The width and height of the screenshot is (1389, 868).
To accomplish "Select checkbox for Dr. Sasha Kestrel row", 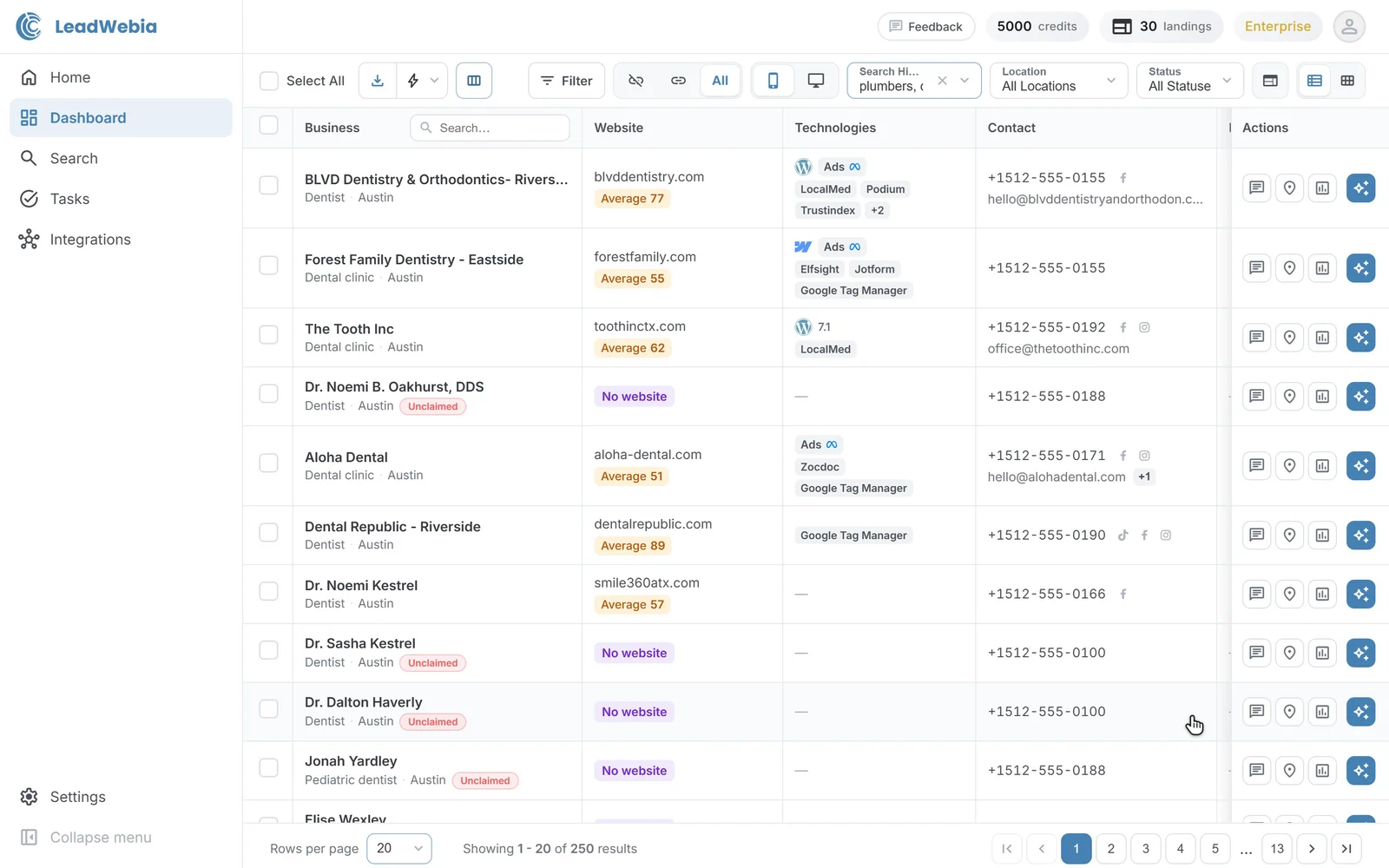I will (x=269, y=650).
